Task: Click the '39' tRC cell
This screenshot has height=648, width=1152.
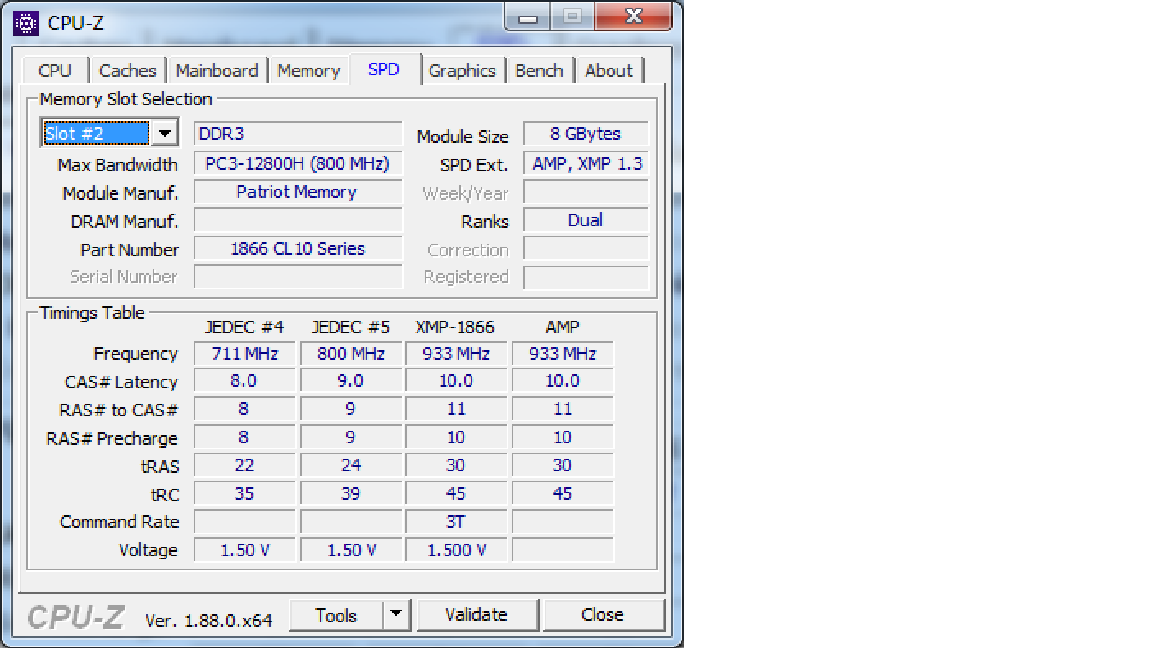Action: [x=351, y=494]
